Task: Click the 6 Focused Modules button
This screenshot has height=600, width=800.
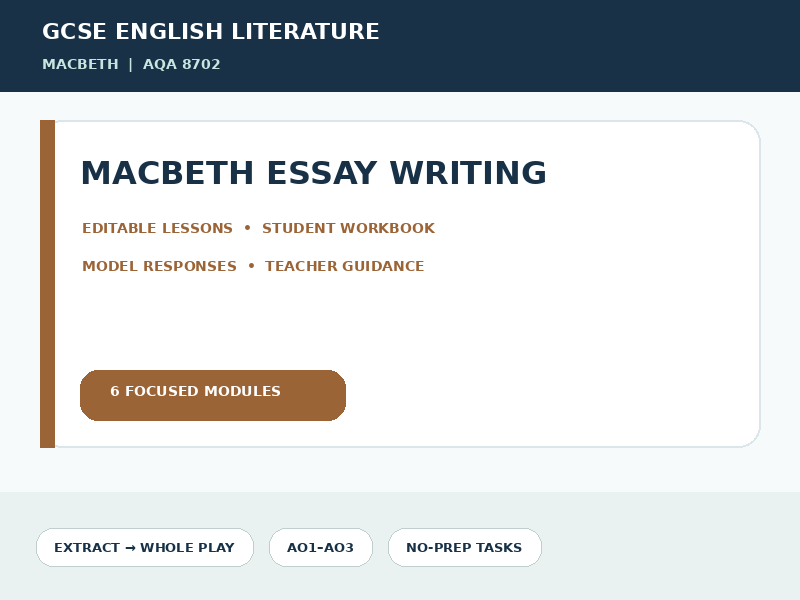Action: (x=213, y=395)
